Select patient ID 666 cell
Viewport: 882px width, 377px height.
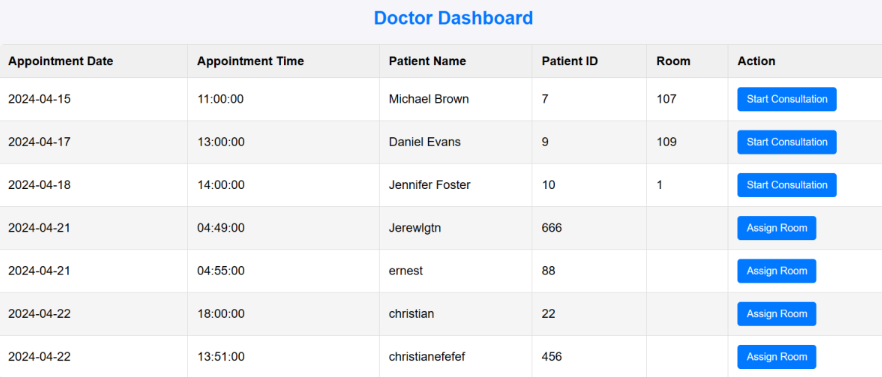click(x=589, y=228)
